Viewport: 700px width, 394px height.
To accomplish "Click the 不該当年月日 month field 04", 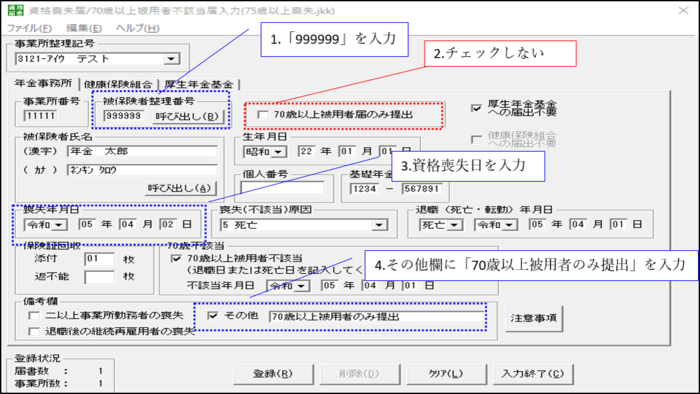I will [370, 286].
